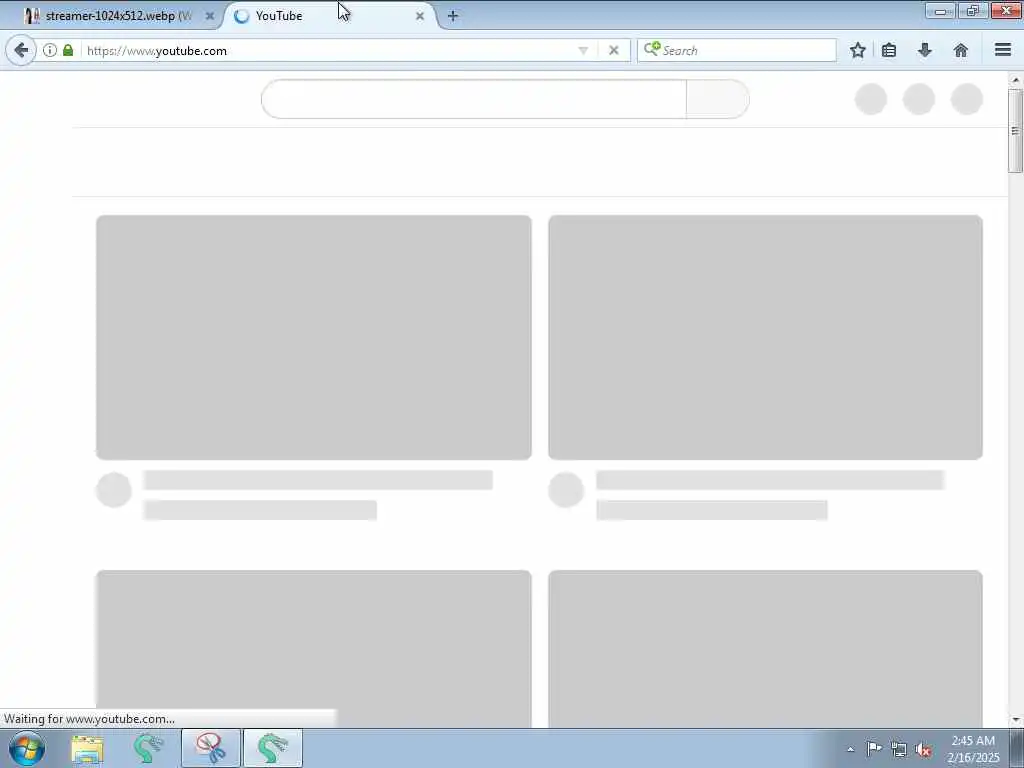The image size is (1024, 768).
Task: Close the YouTube tab
Action: (420, 16)
